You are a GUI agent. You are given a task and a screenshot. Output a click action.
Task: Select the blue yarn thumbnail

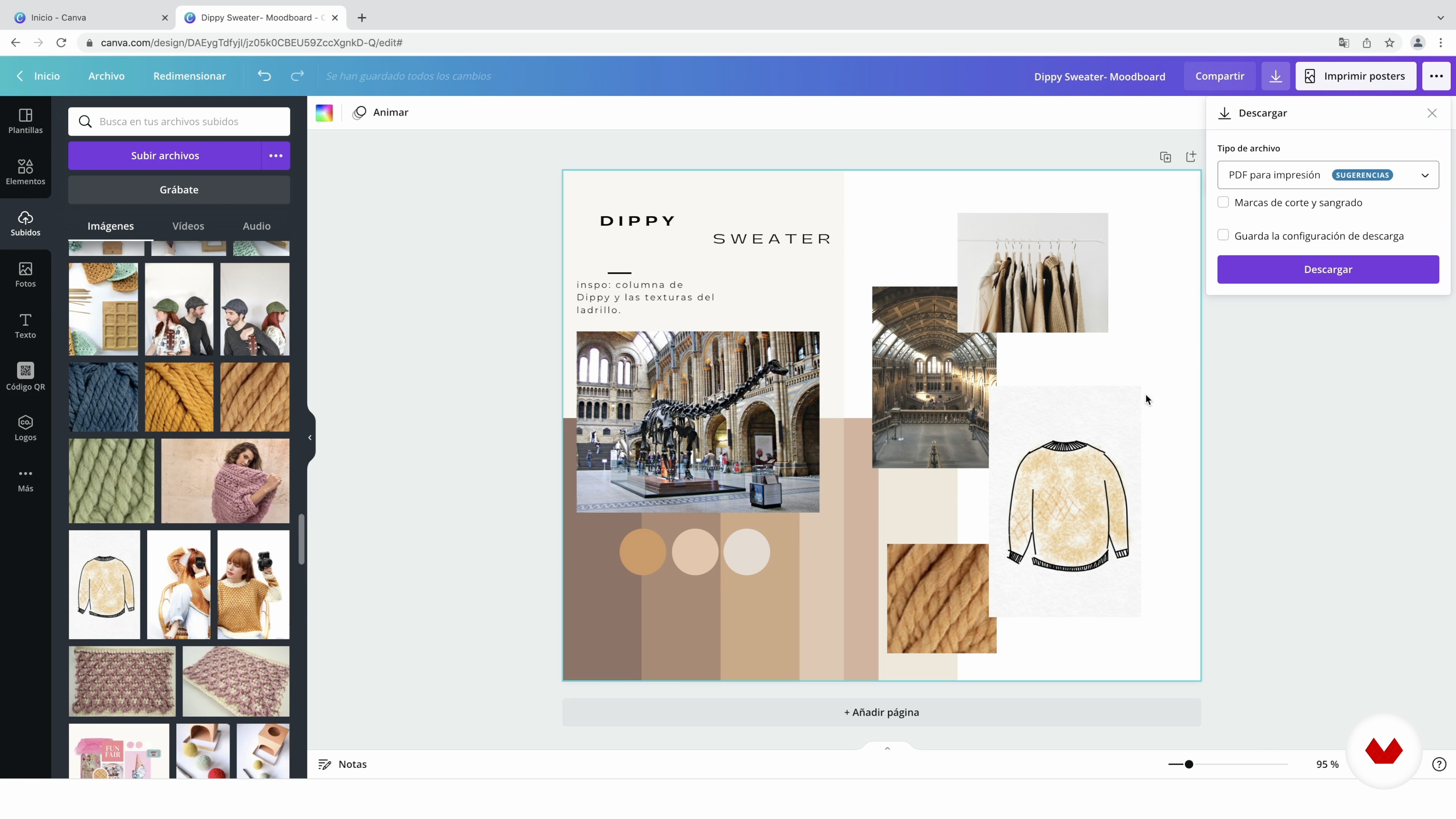[104, 397]
